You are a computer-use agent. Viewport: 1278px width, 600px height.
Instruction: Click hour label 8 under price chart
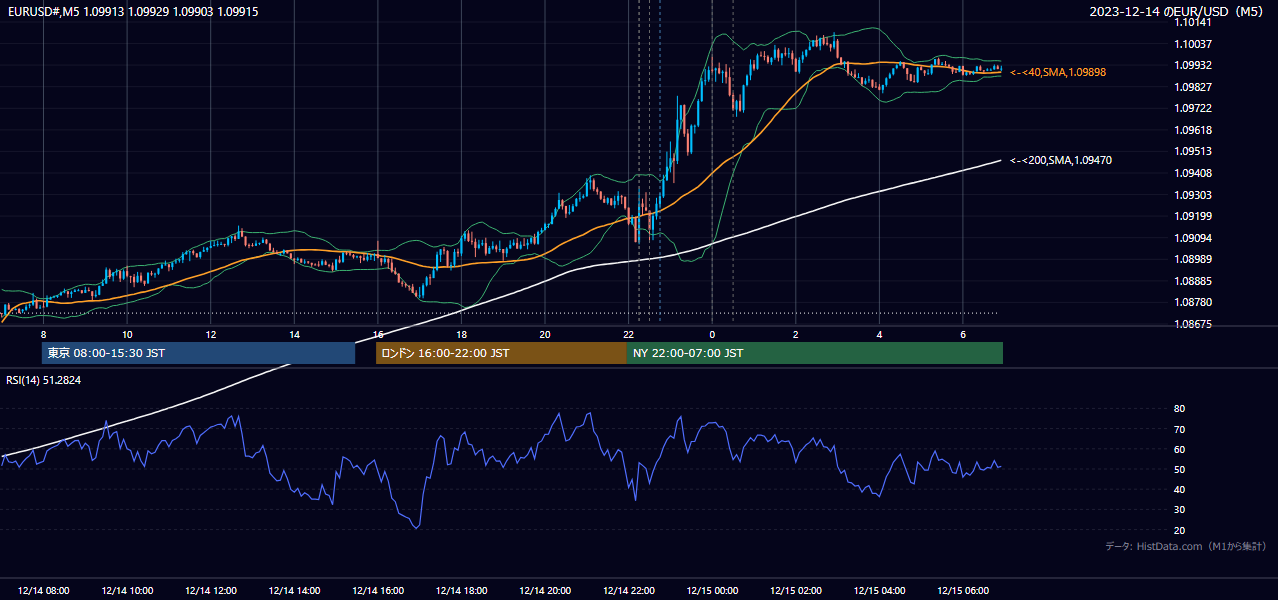(x=43, y=334)
